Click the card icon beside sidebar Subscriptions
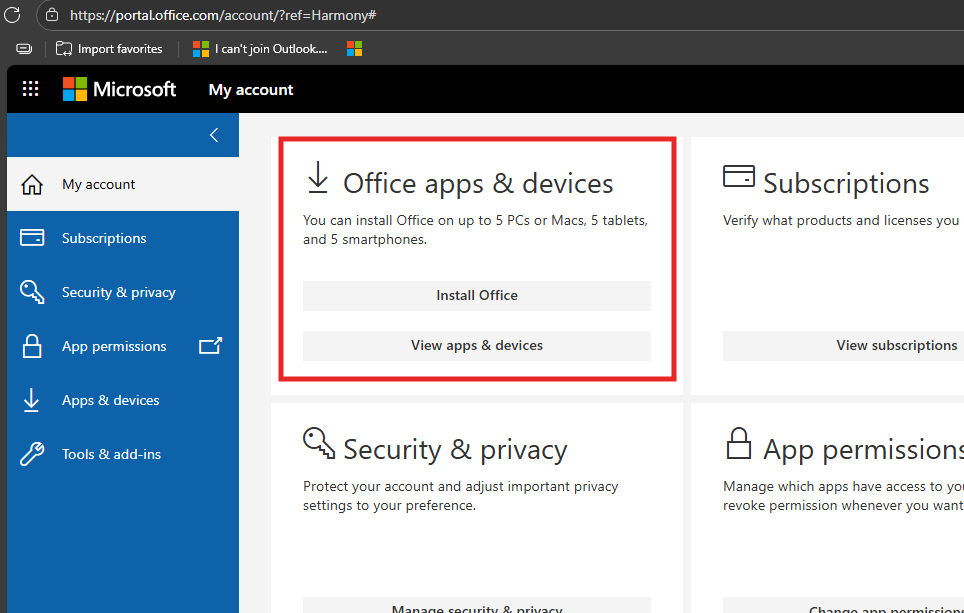Image resolution: width=964 pixels, height=613 pixels. tap(32, 238)
